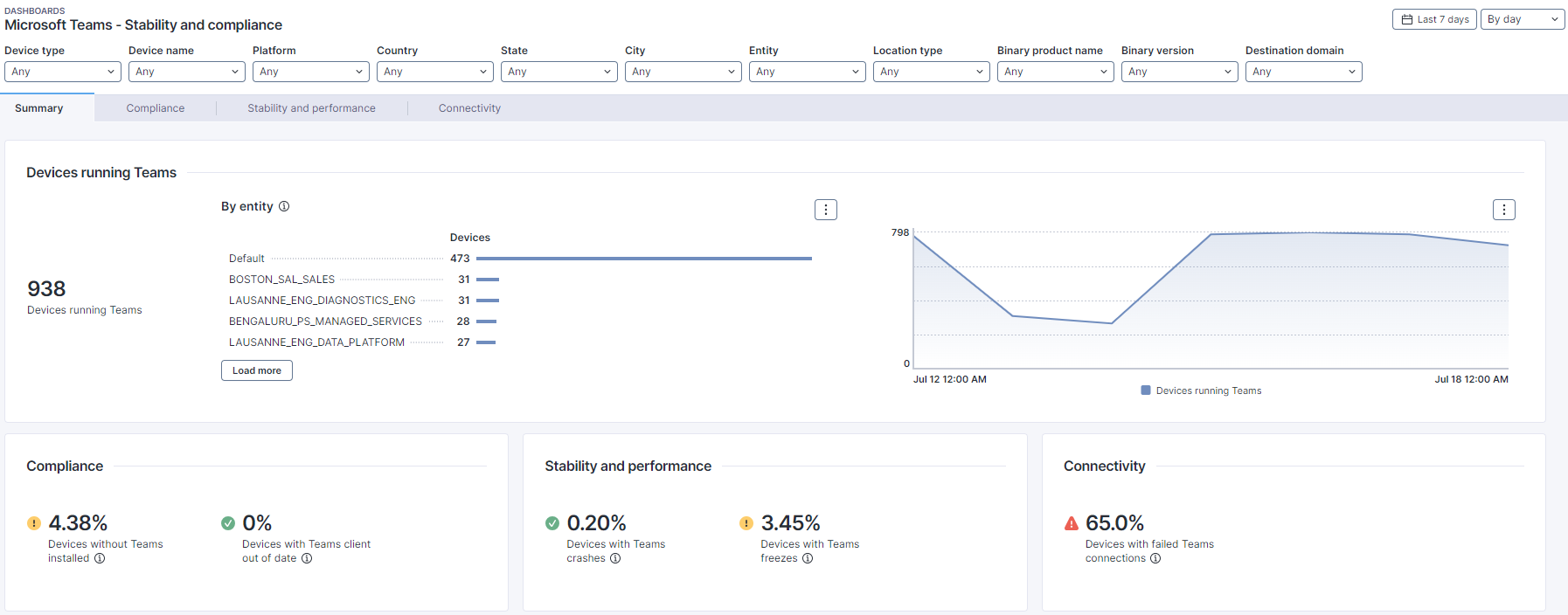
Task: Open three-dot menu for By entity chart
Action: pyautogui.click(x=826, y=210)
